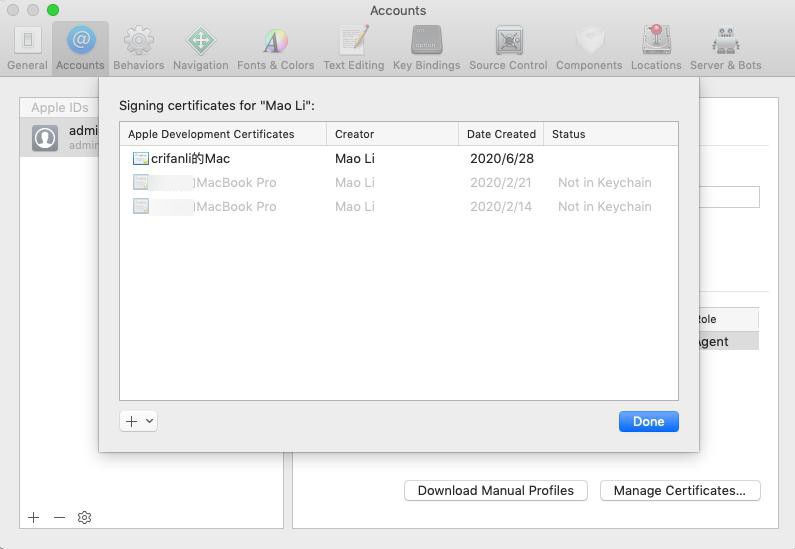Open the add certificate plus dropdown
This screenshot has width=795, height=549.
pos(138,421)
